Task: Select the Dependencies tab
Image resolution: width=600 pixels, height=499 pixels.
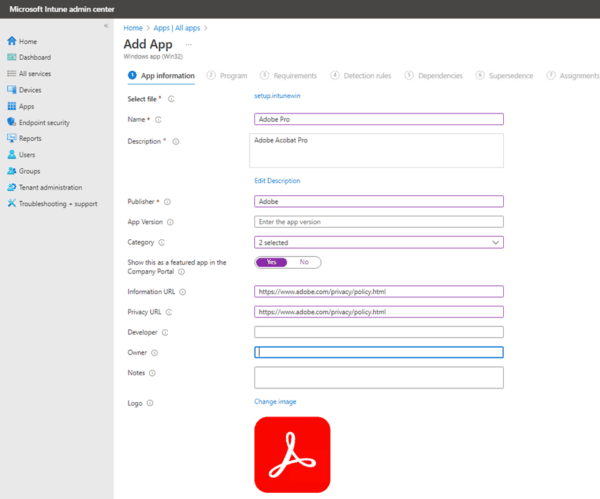Action: (434, 76)
